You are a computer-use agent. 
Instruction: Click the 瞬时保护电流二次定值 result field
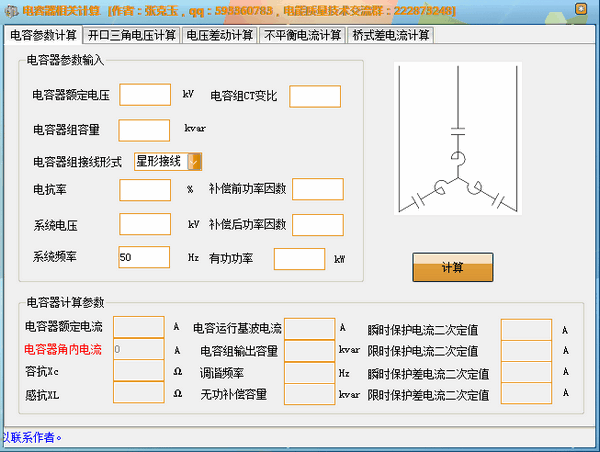pos(527,330)
